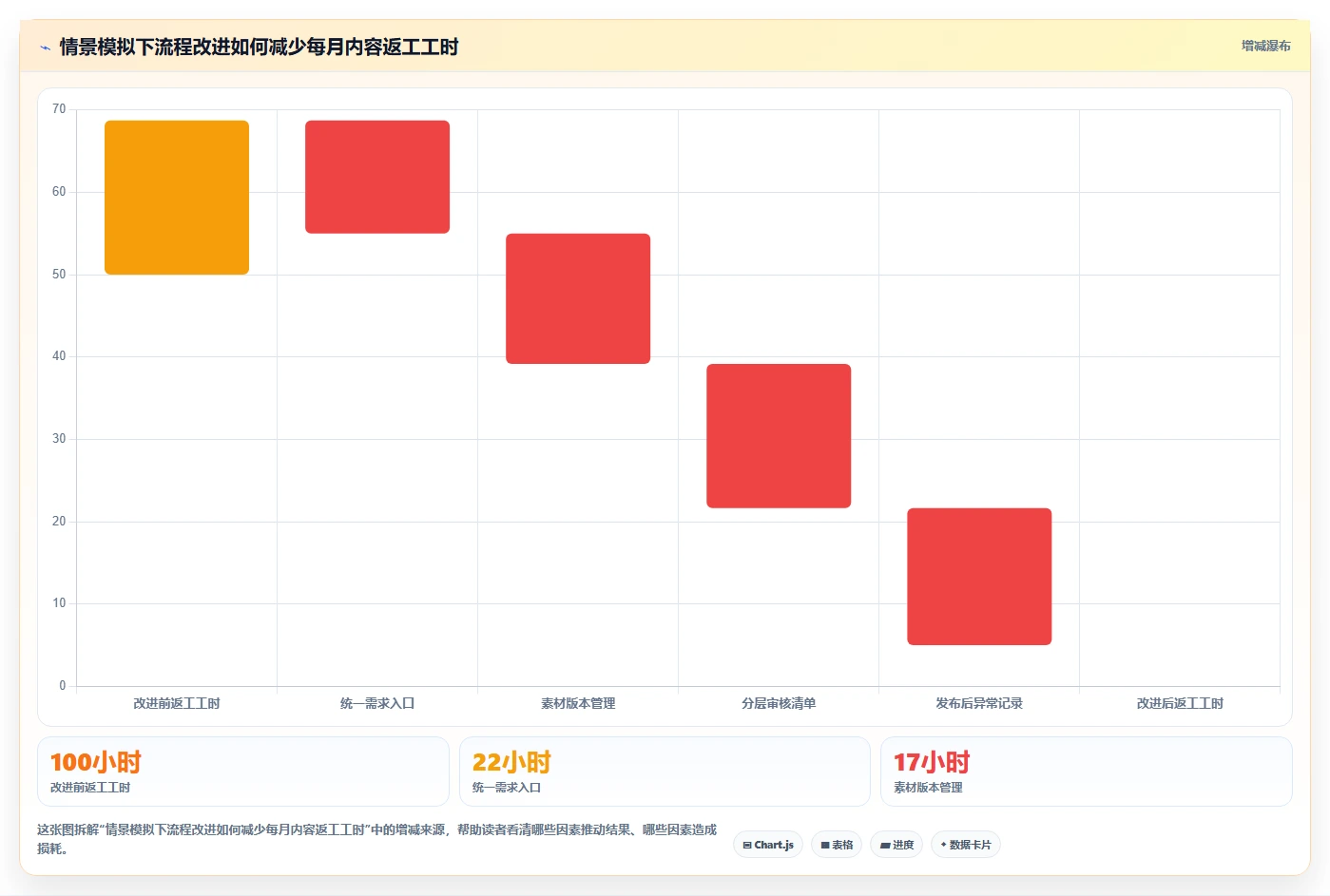Viewport: 1330px width, 896px height.
Task: Click the 改进前返工工时 x-axis label
Action: 177,703
